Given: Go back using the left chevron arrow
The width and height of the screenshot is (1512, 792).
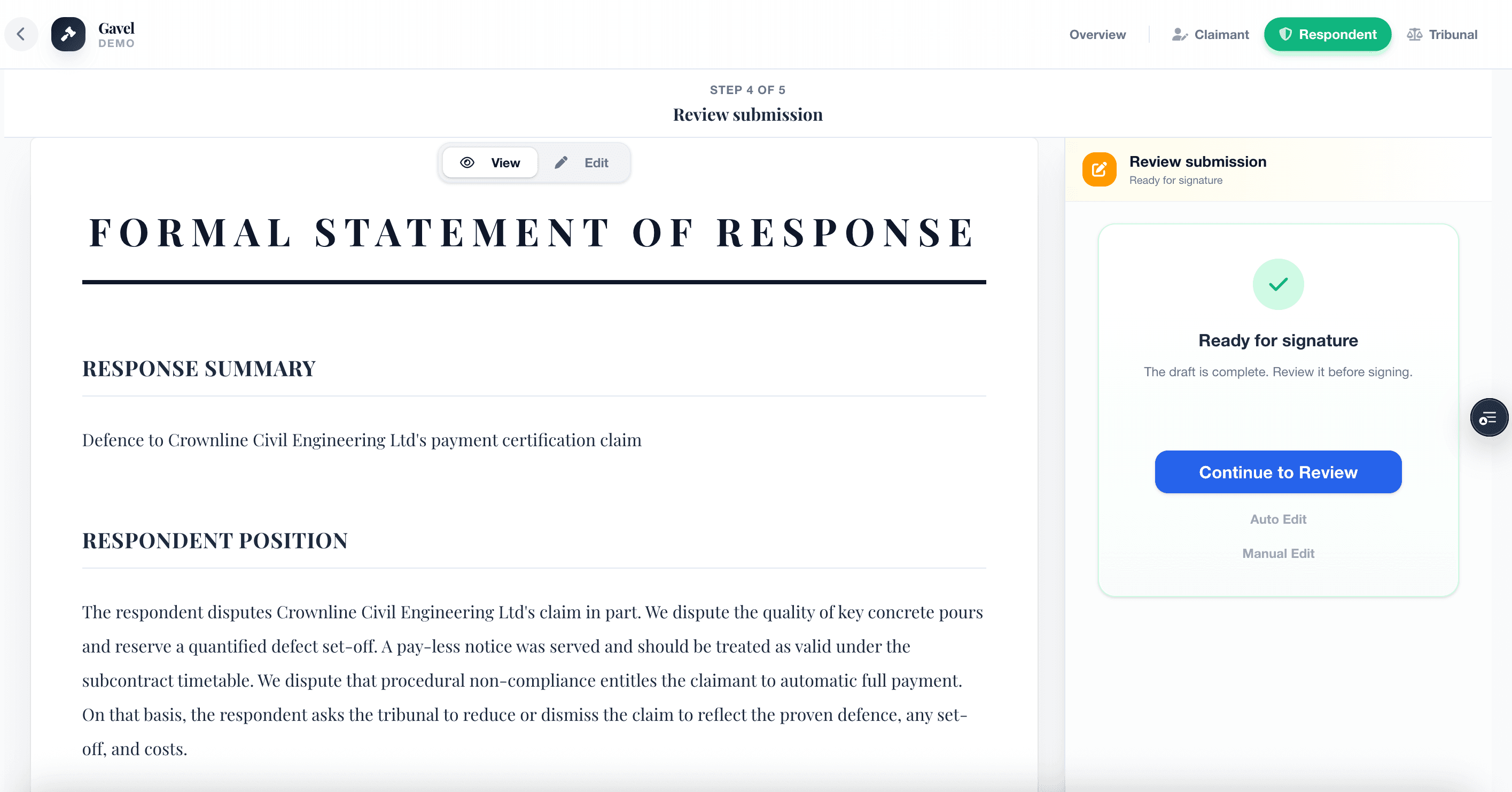Looking at the screenshot, I should 21,34.
